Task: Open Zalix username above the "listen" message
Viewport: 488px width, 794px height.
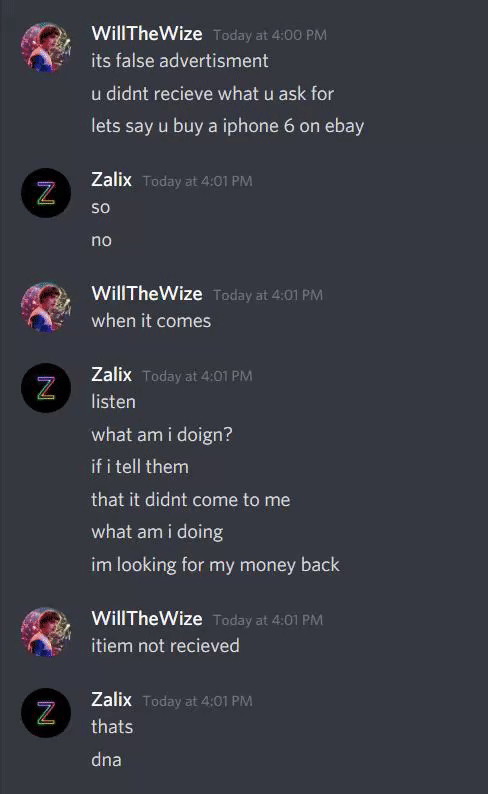Action: tap(111, 375)
